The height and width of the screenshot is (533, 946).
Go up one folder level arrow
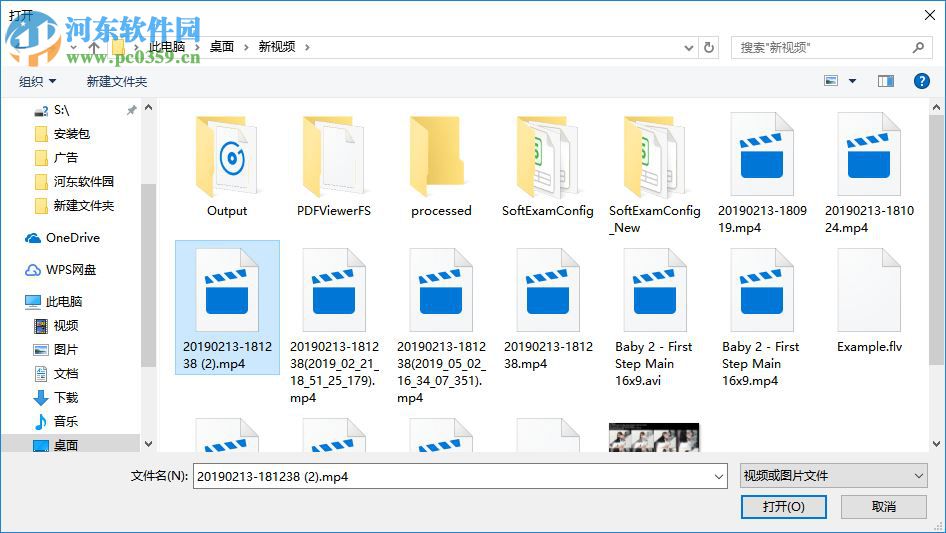coord(94,46)
